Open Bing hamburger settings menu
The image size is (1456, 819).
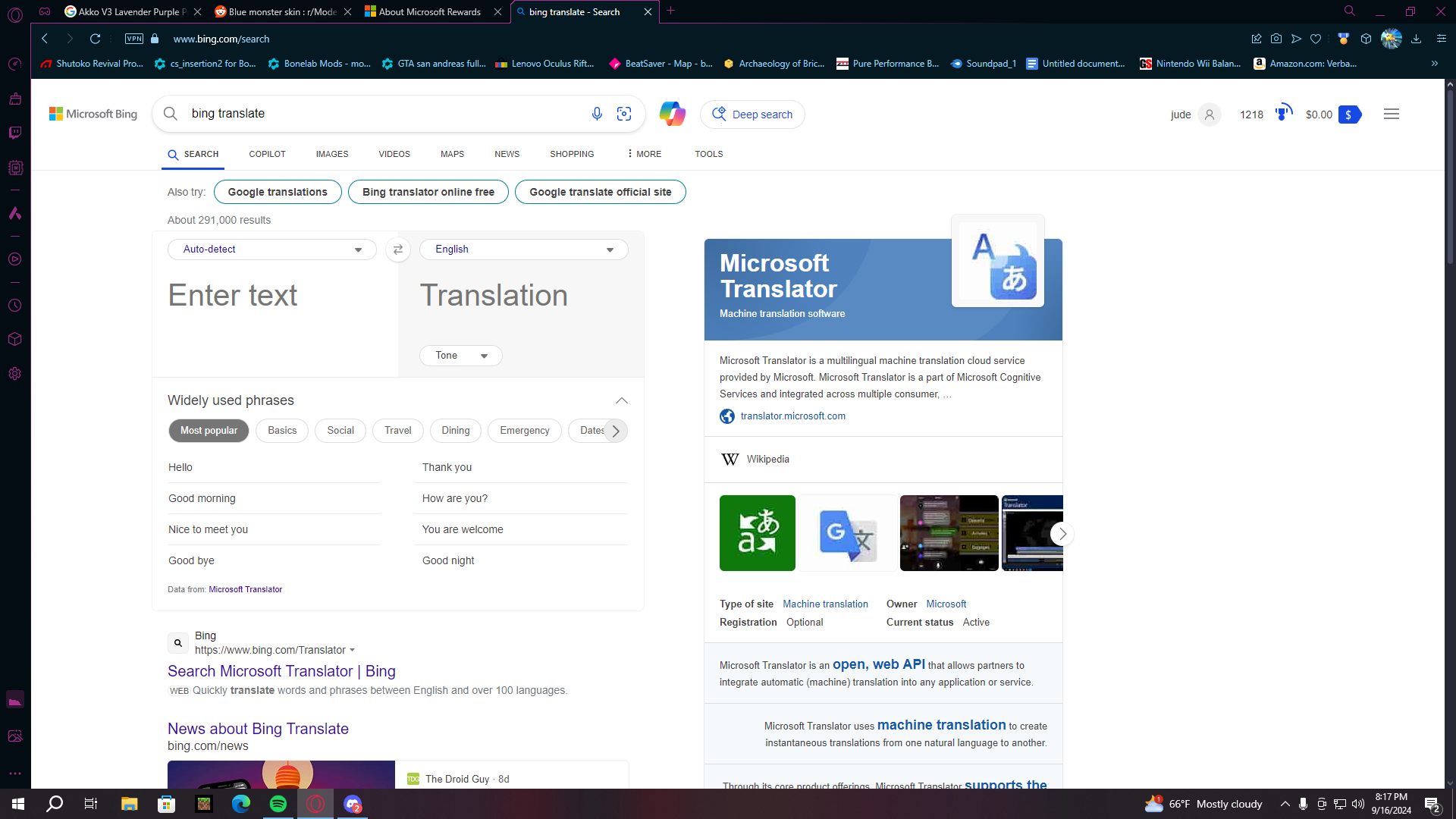pos(1392,114)
